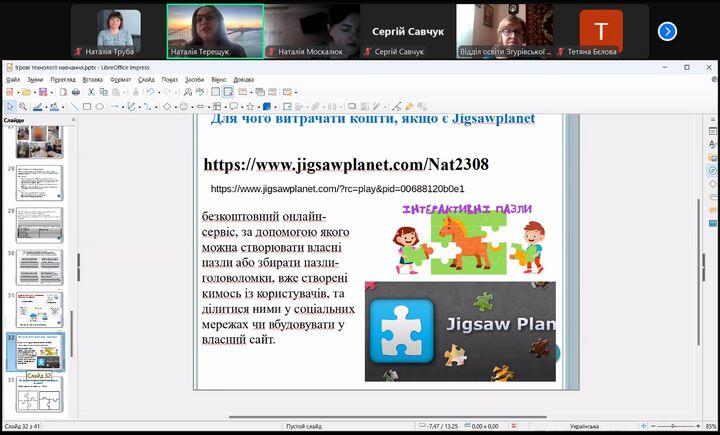Expand the Basic Shapes dropdown arrow
The height and width of the screenshot is (435, 720).
176,107
